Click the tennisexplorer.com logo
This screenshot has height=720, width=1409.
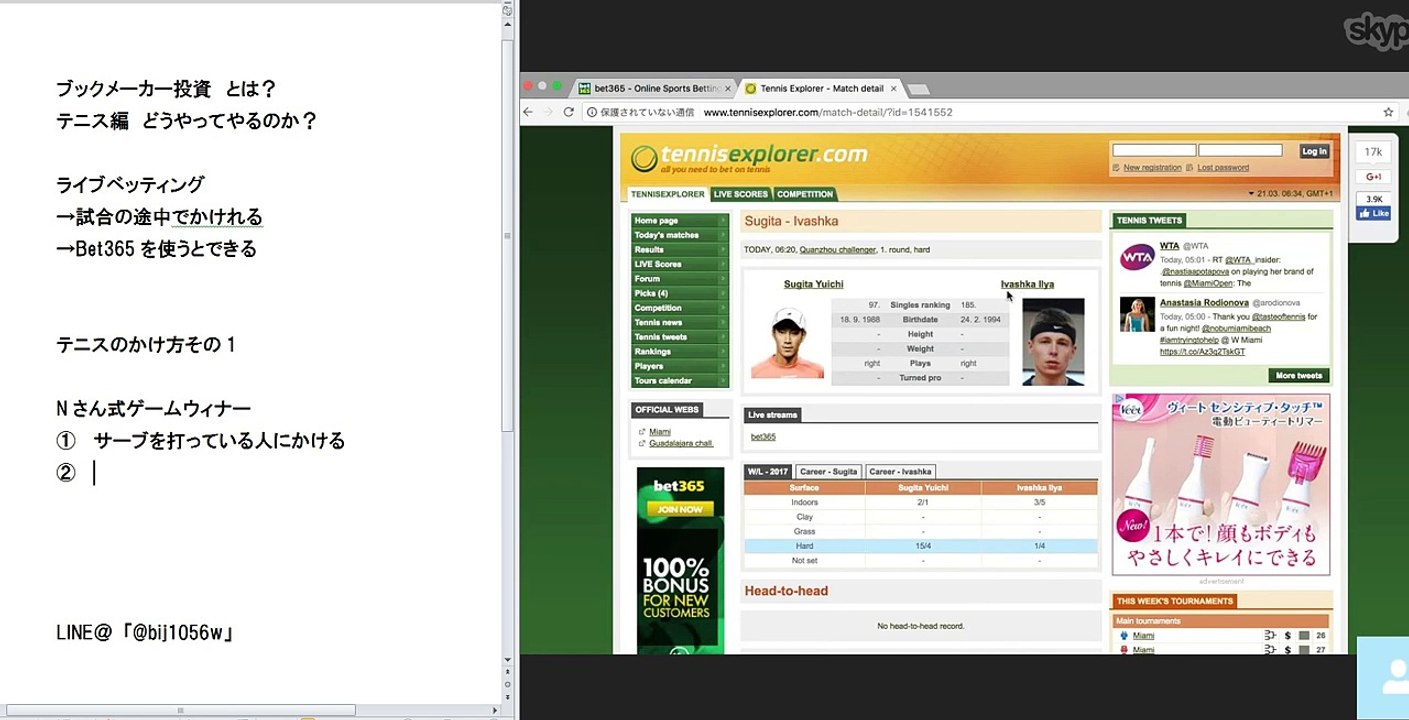[x=750, y=157]
